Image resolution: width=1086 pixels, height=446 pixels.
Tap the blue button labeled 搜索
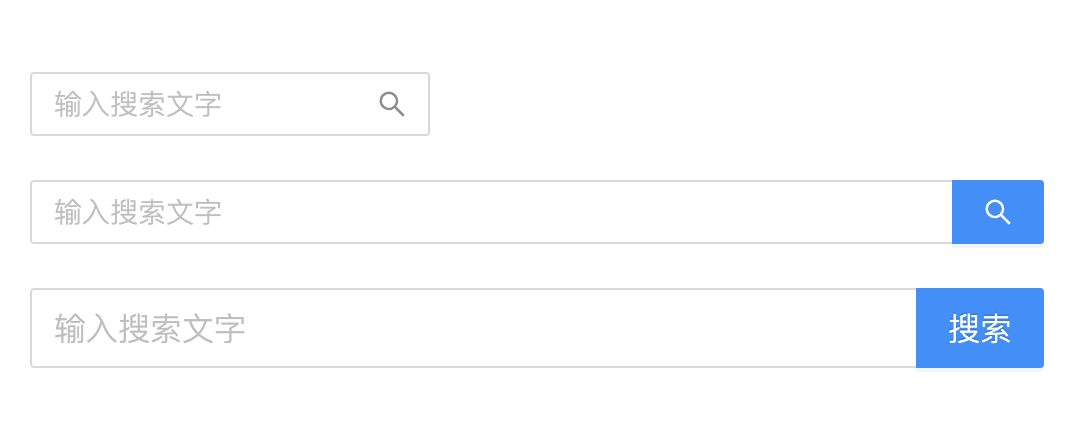pos(979,328)
